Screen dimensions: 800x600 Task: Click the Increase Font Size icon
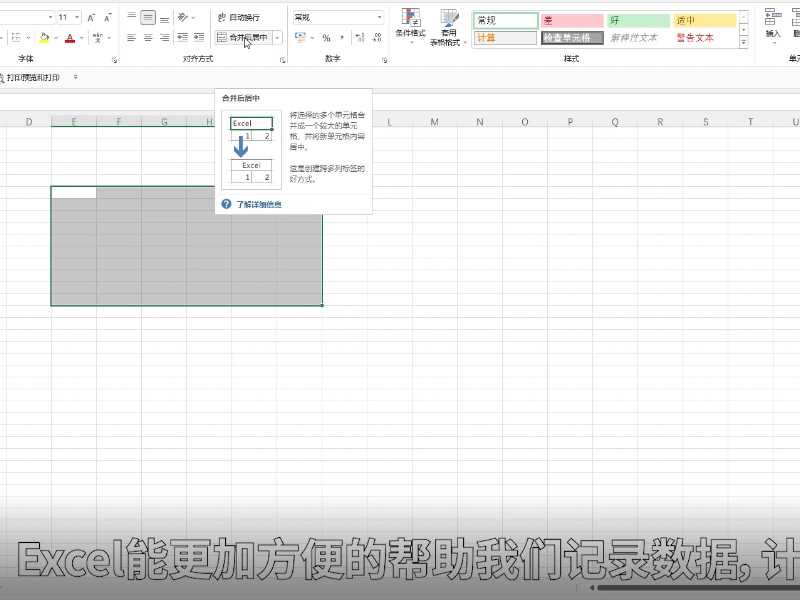tap(92, 16)
